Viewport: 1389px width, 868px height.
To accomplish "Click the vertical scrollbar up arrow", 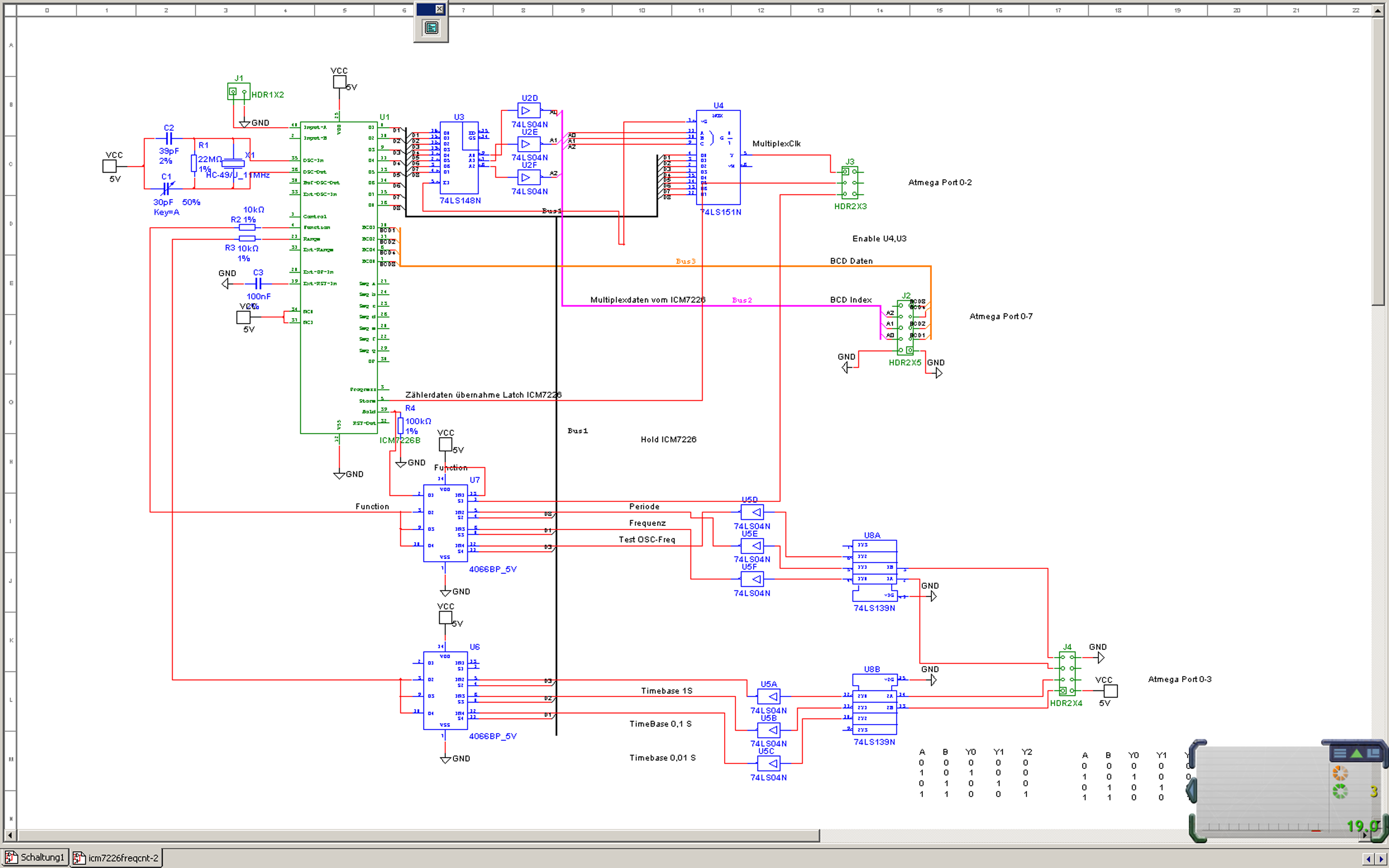I will pyautogui.click(x=1378, y=10).
